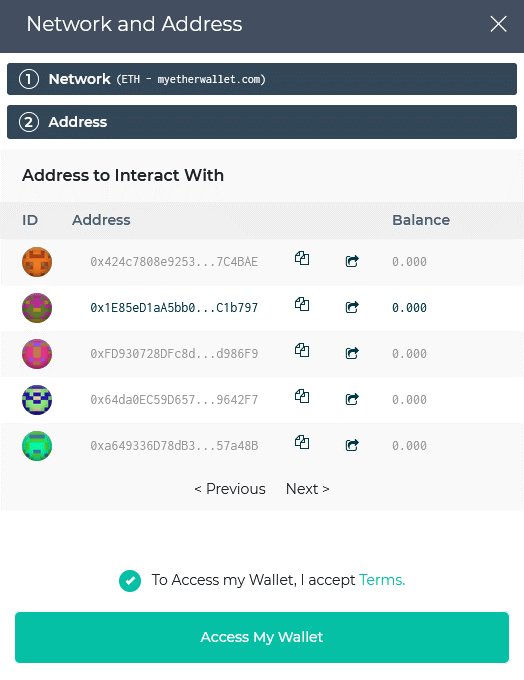
Task: Click the Access My Wallet button
Action: click(x=262, y=637)
